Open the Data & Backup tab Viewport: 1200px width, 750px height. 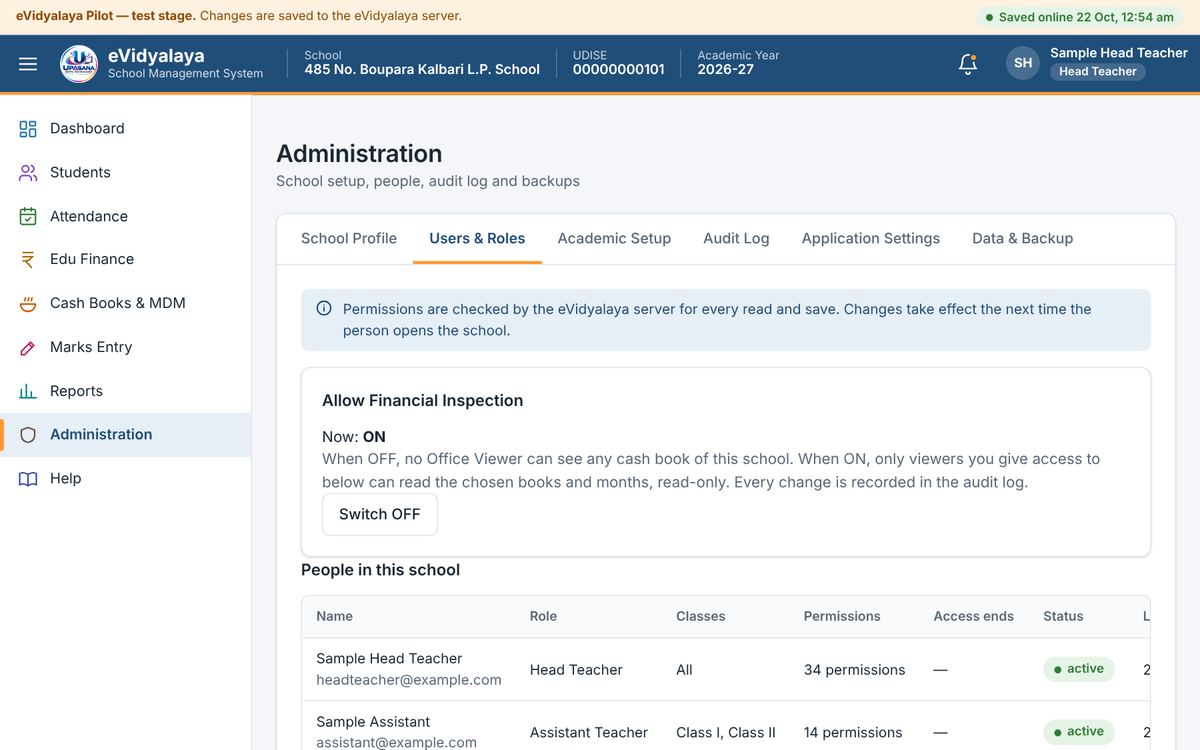point(1023,238)
